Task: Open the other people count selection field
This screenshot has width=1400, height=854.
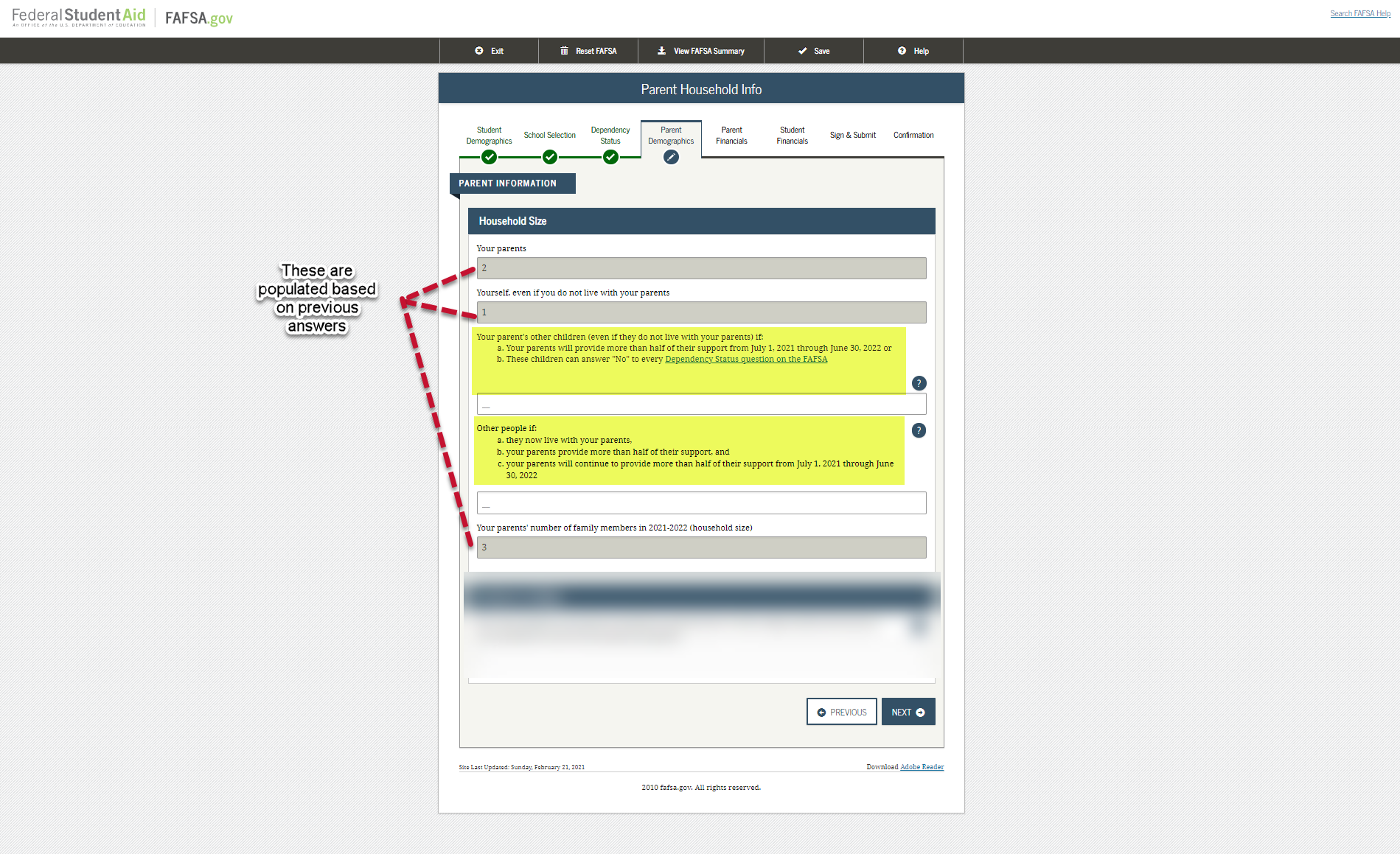Action: (701, 503)
